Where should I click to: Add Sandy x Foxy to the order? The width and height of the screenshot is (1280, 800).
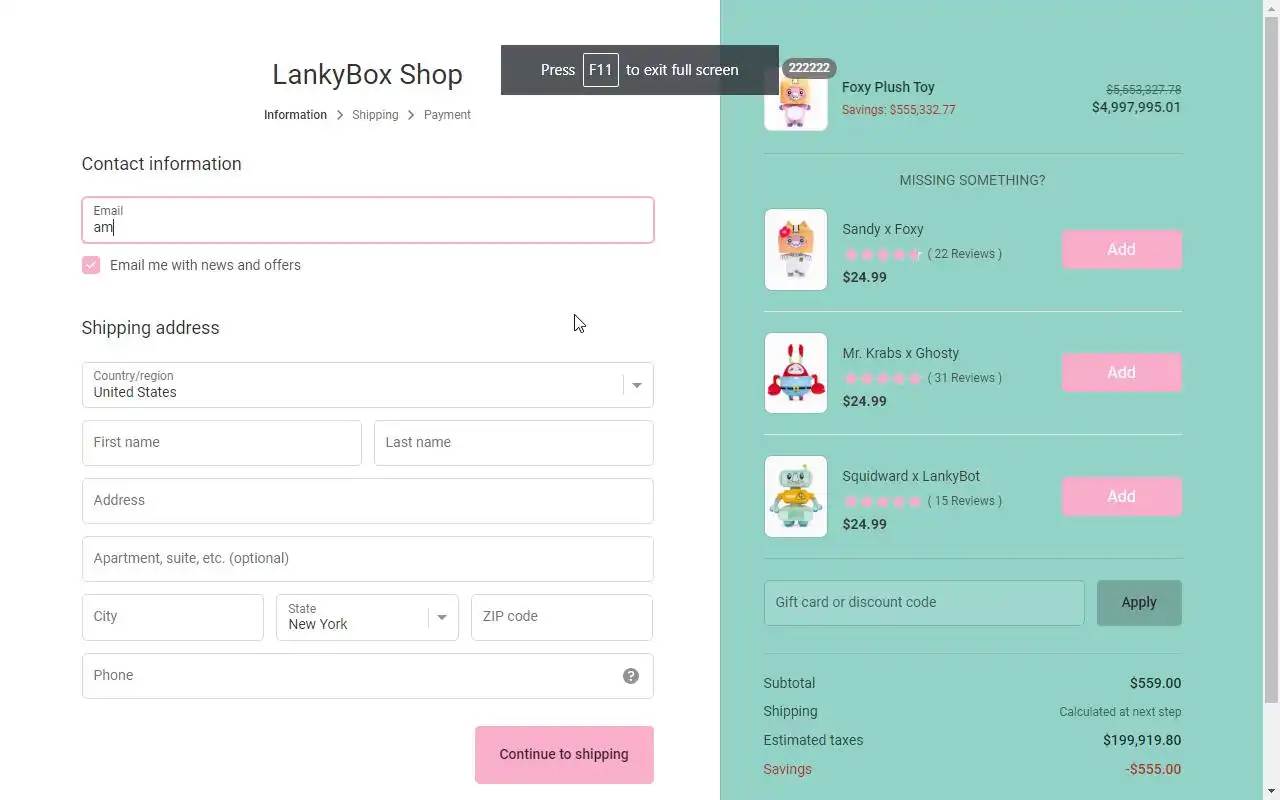[x=1121, y=250]
